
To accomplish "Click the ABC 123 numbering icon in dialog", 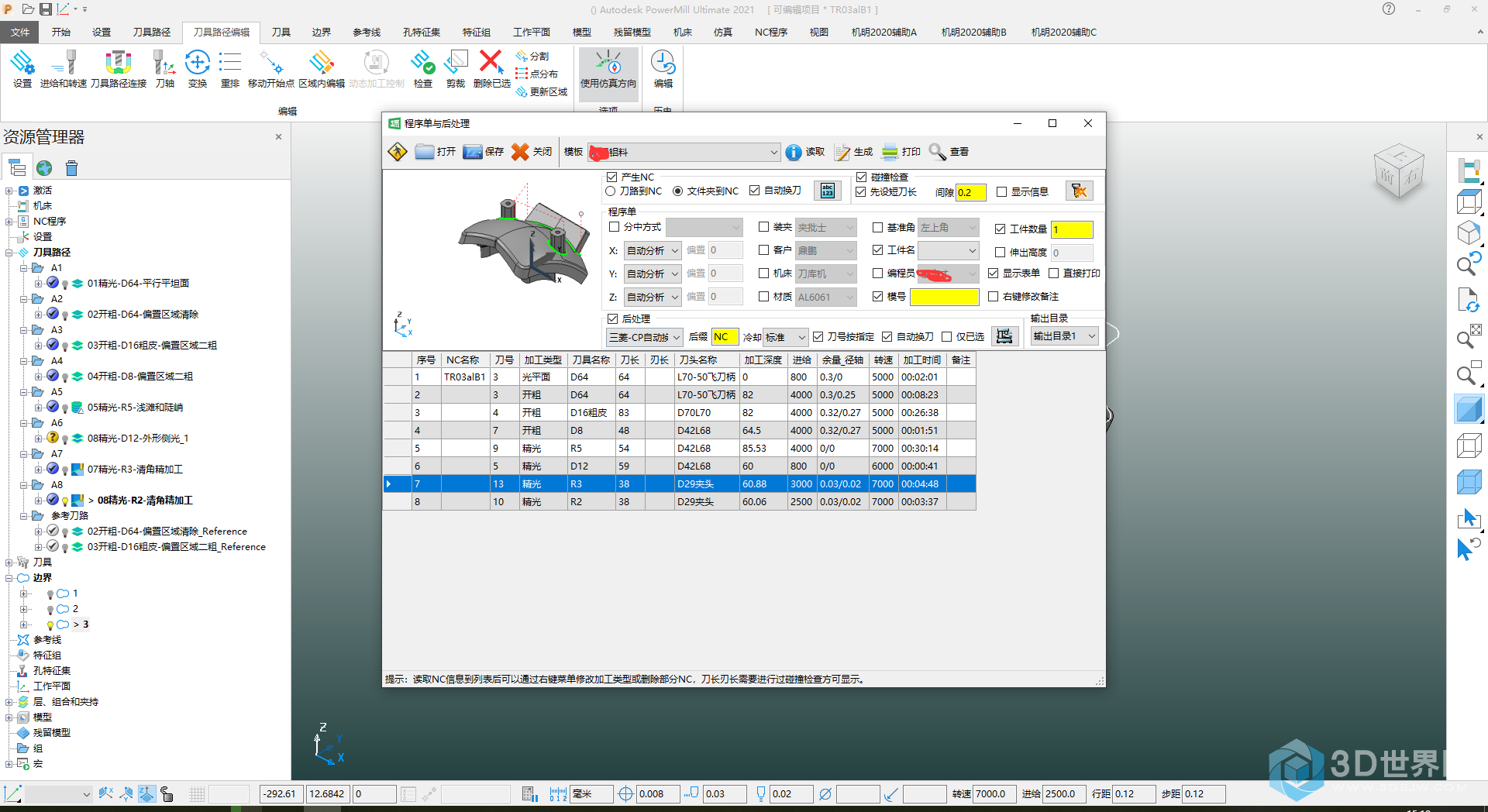I will (x=828, y=191).
